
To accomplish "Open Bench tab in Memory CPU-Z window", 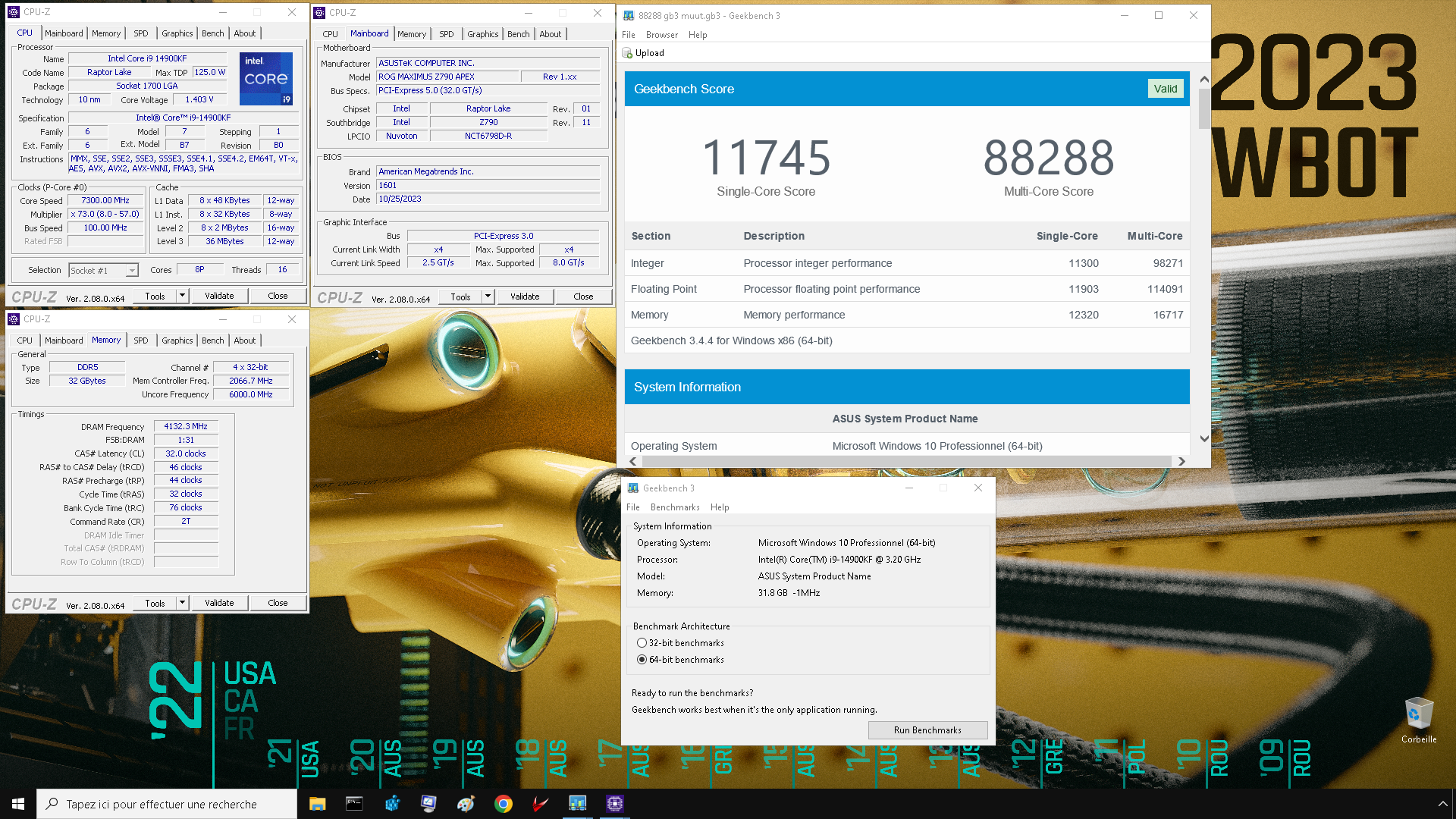I will coord(212,340).
